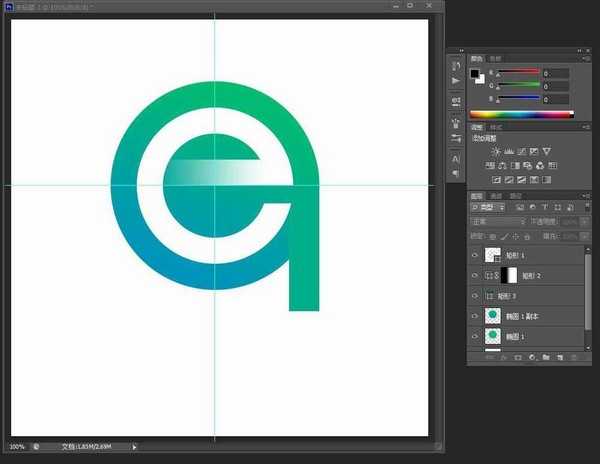Click the add layer mask icon
Viewport: 600px width, 464px height.
[517, 355]
